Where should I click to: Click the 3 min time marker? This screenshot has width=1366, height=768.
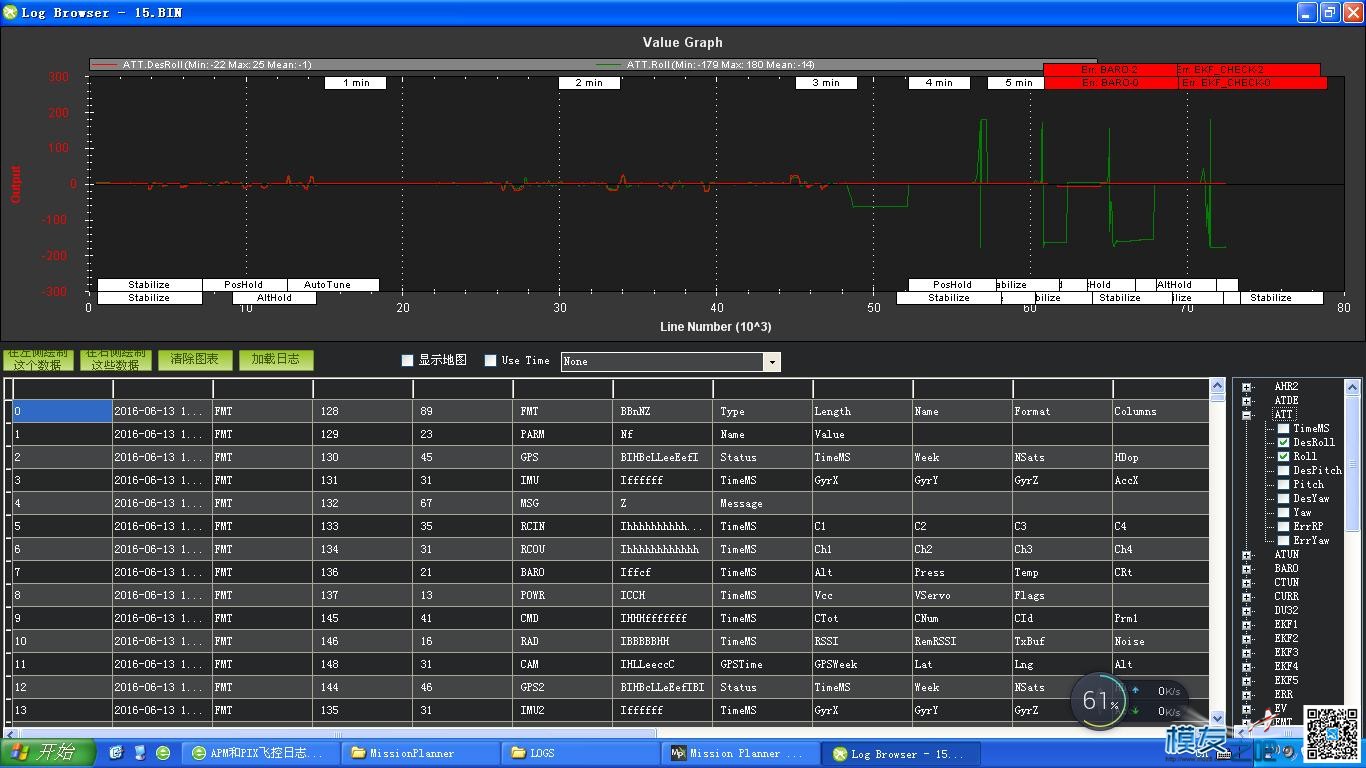click(x=826, y=83)
